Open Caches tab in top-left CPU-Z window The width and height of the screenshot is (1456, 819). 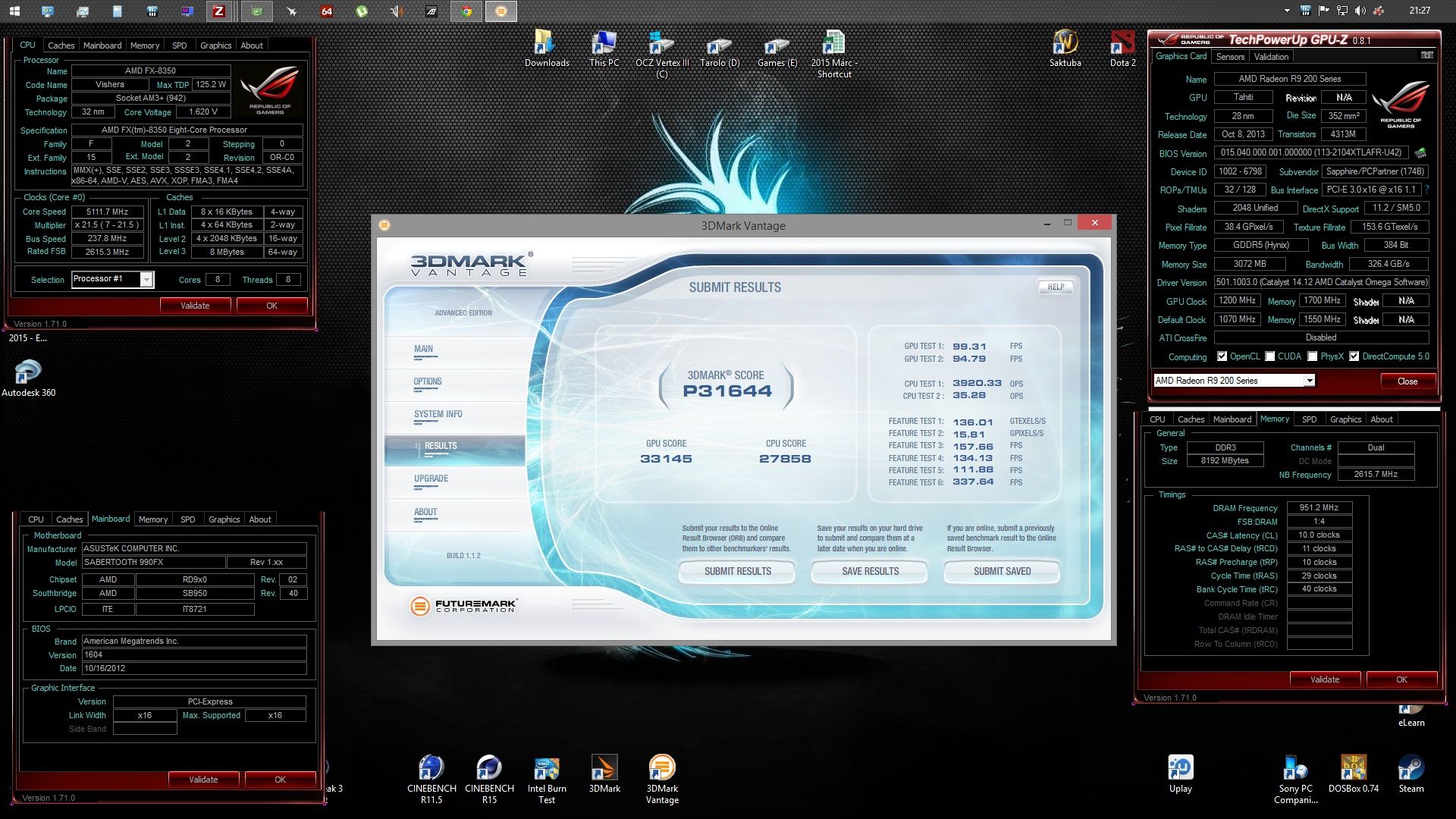coord(61,45)
